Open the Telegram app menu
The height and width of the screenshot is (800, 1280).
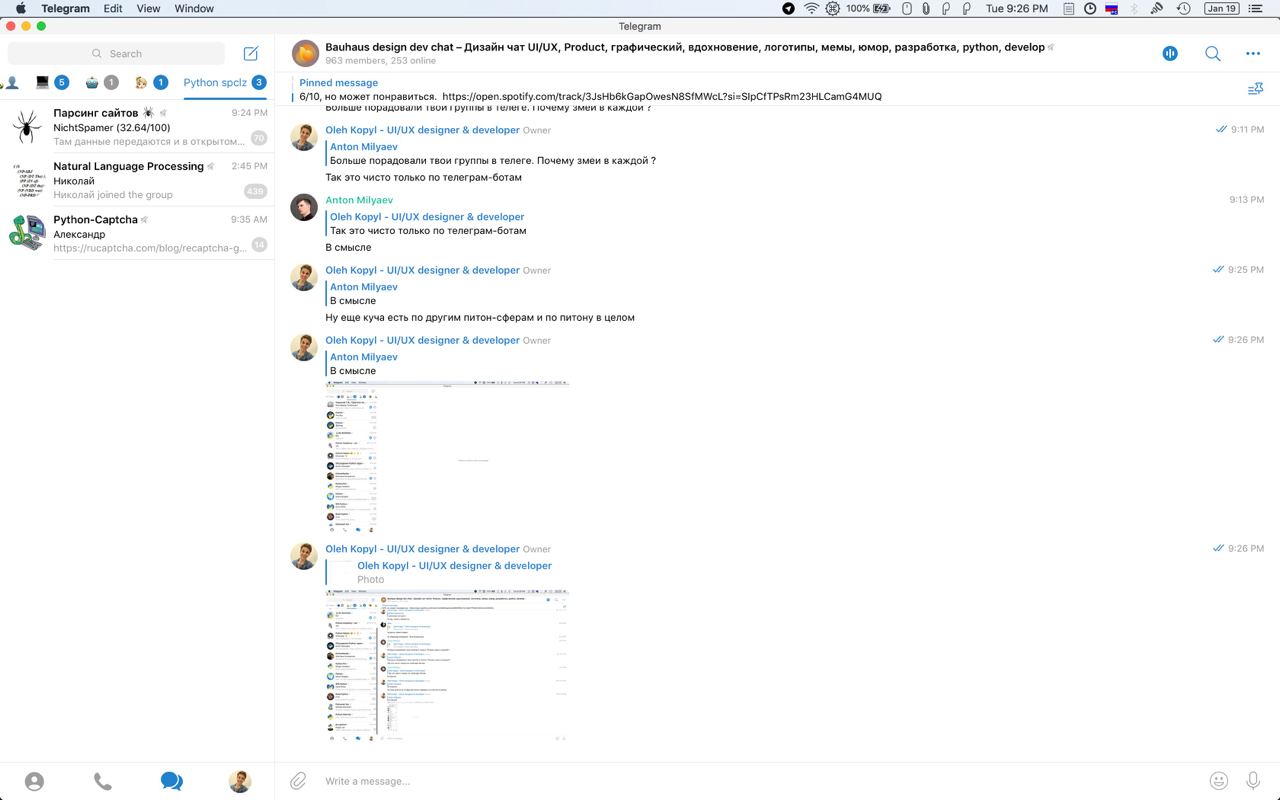point(65,8)
